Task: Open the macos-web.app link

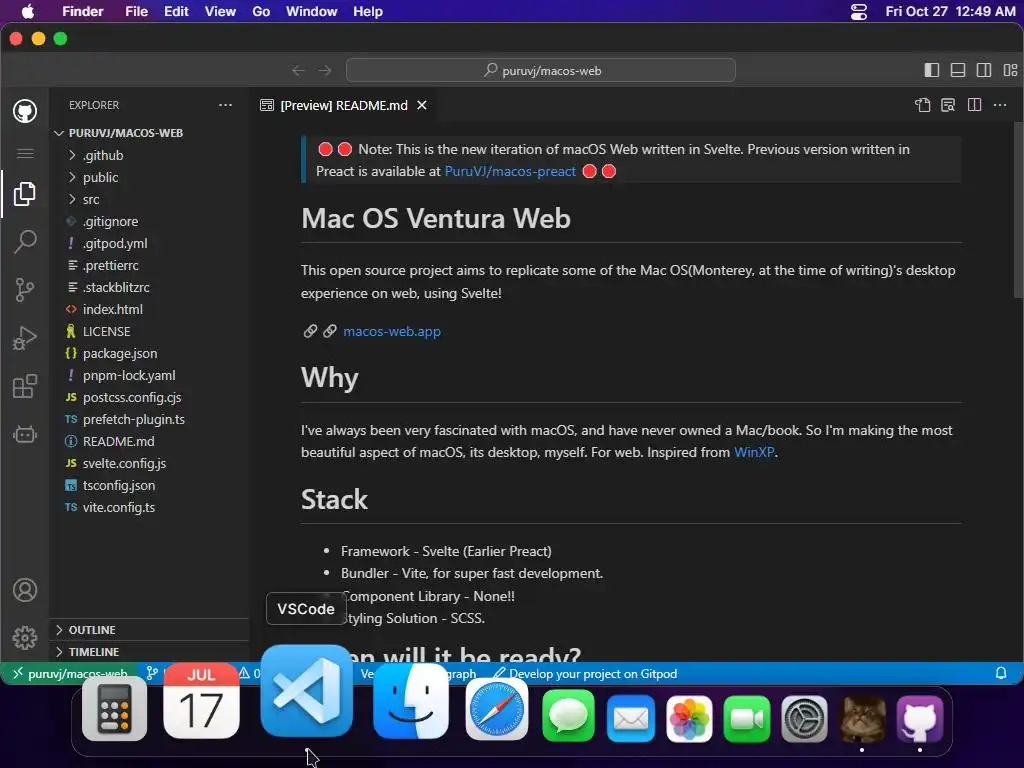Action: point(392,331)
